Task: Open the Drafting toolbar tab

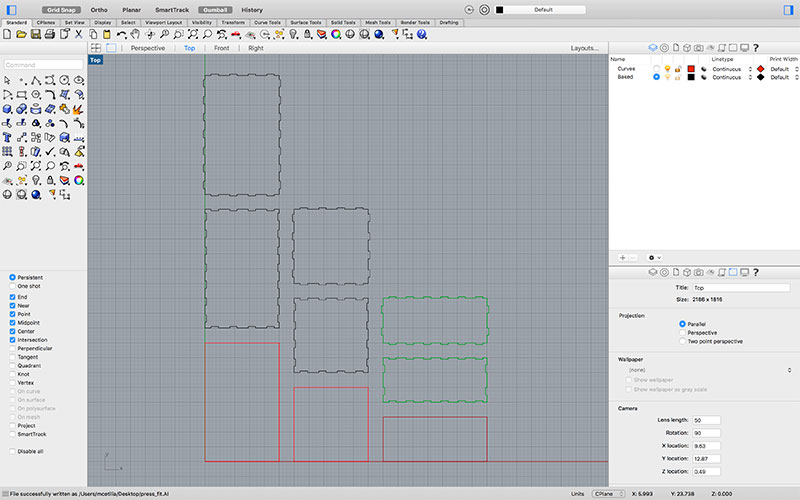Action: tap(449, 22)
